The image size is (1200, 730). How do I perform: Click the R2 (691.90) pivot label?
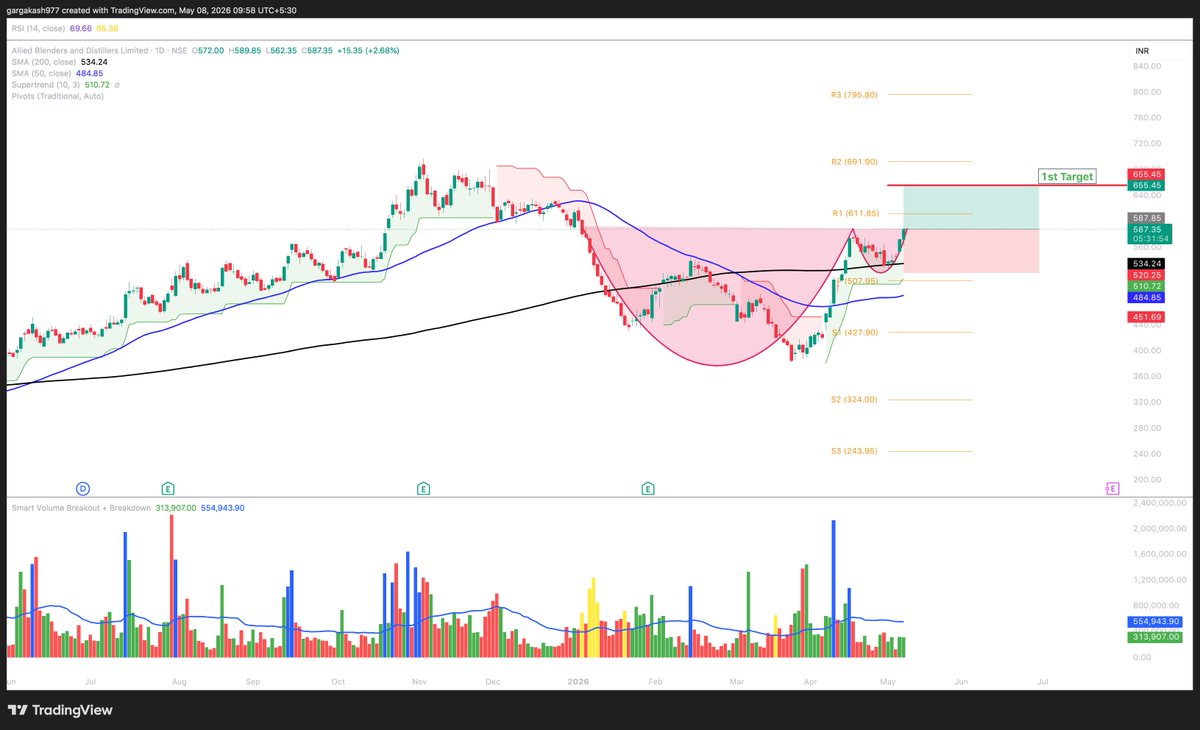tap(854, 161)
